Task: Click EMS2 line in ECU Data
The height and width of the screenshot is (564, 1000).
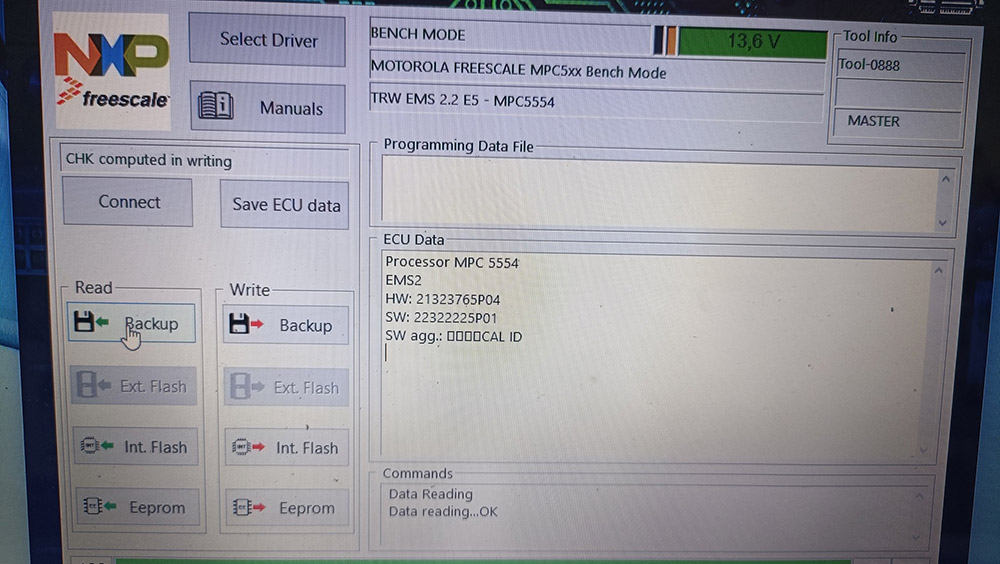Action: tap(403, 281)
